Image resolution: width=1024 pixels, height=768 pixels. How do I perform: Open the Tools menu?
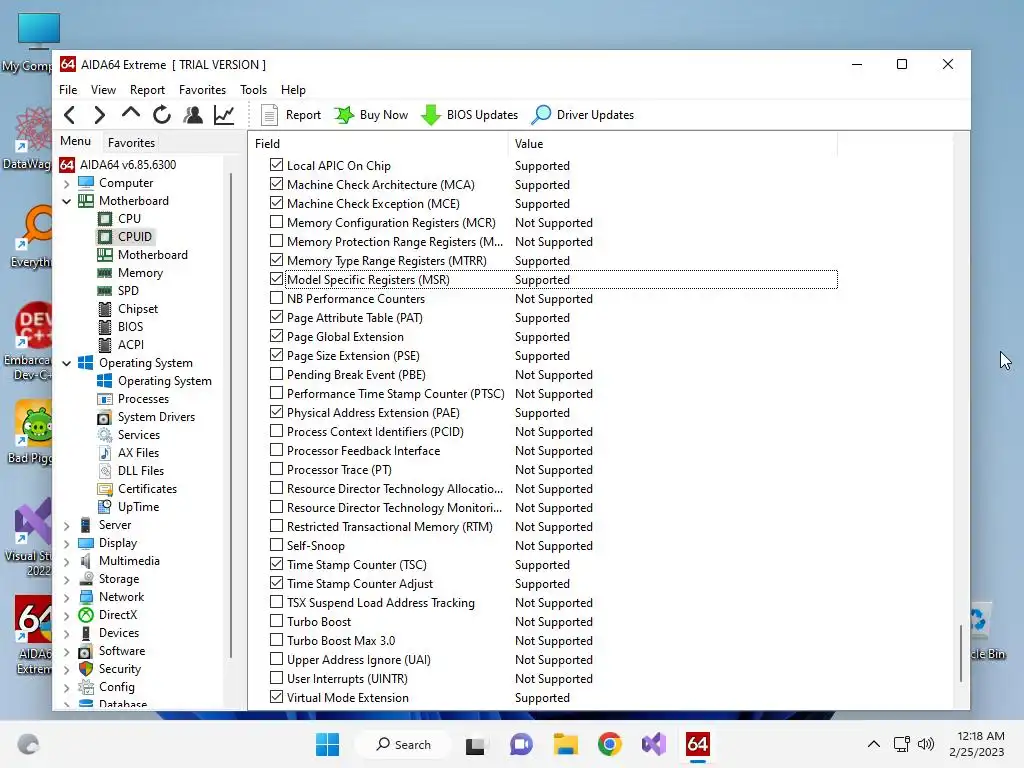pos(253,89)
